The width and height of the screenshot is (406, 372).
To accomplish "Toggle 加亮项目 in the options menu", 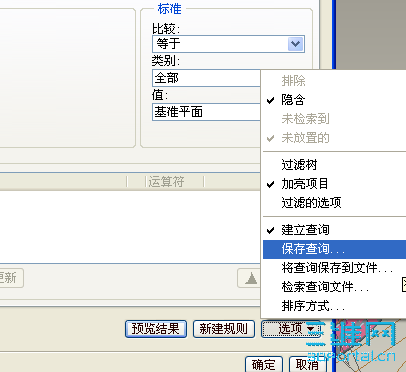I will (x=334, y=184).
